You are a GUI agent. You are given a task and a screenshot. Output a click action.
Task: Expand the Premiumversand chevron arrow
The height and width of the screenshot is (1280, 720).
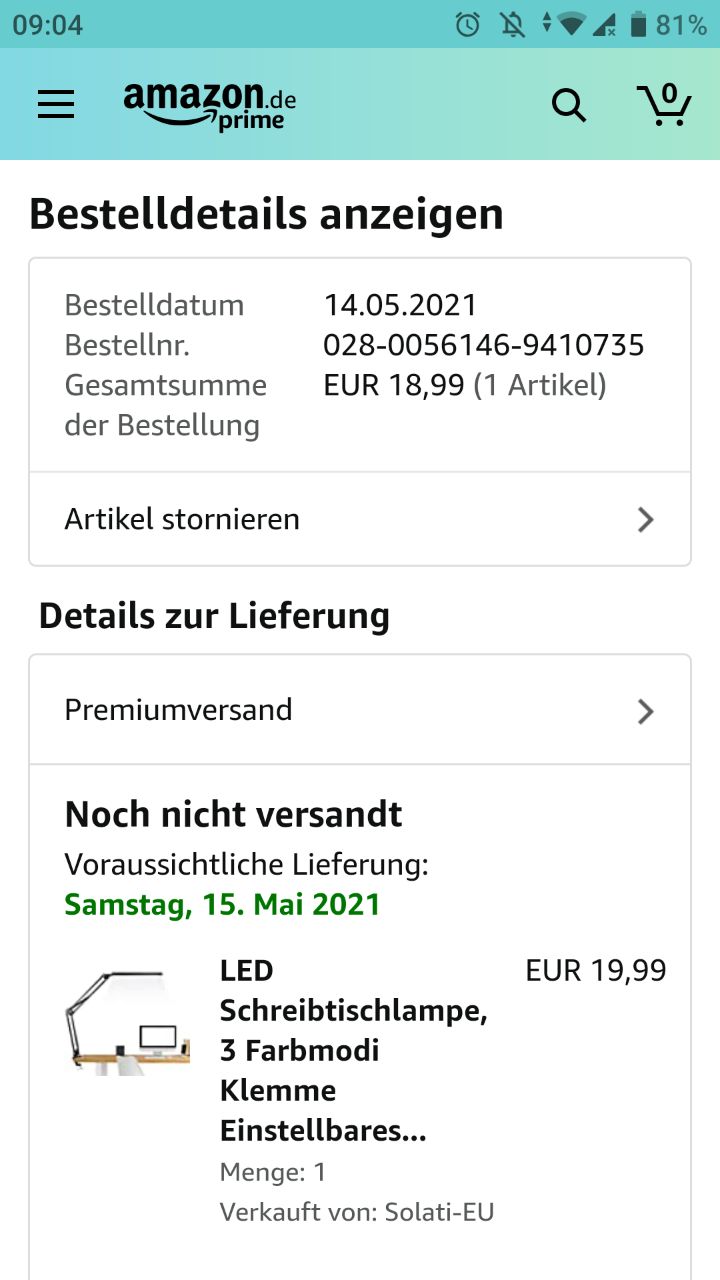646,711
